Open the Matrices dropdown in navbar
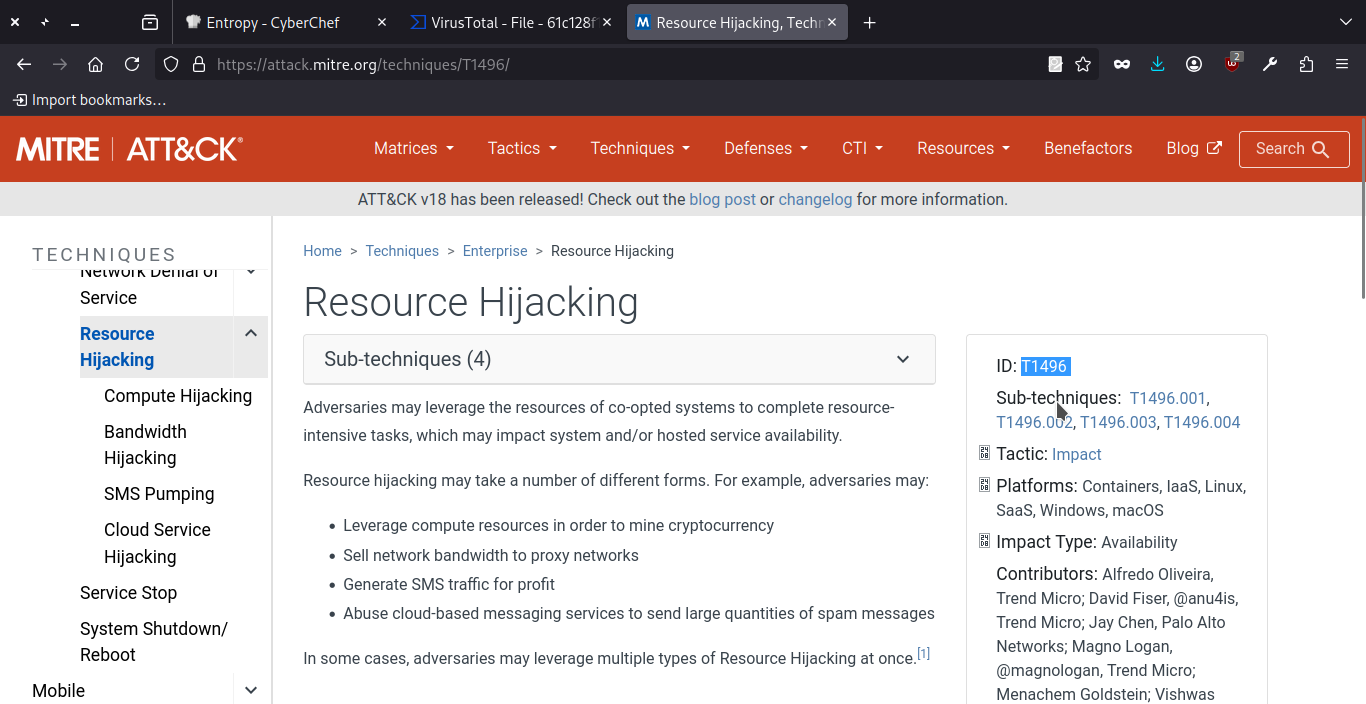Screen dimensions: 1366x704 413,148
